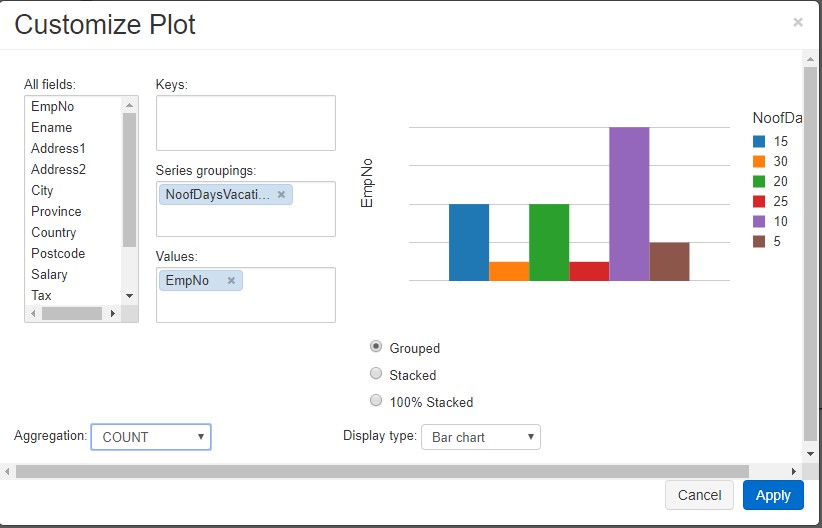Select the Grouped radio option

tap(376, 347)
